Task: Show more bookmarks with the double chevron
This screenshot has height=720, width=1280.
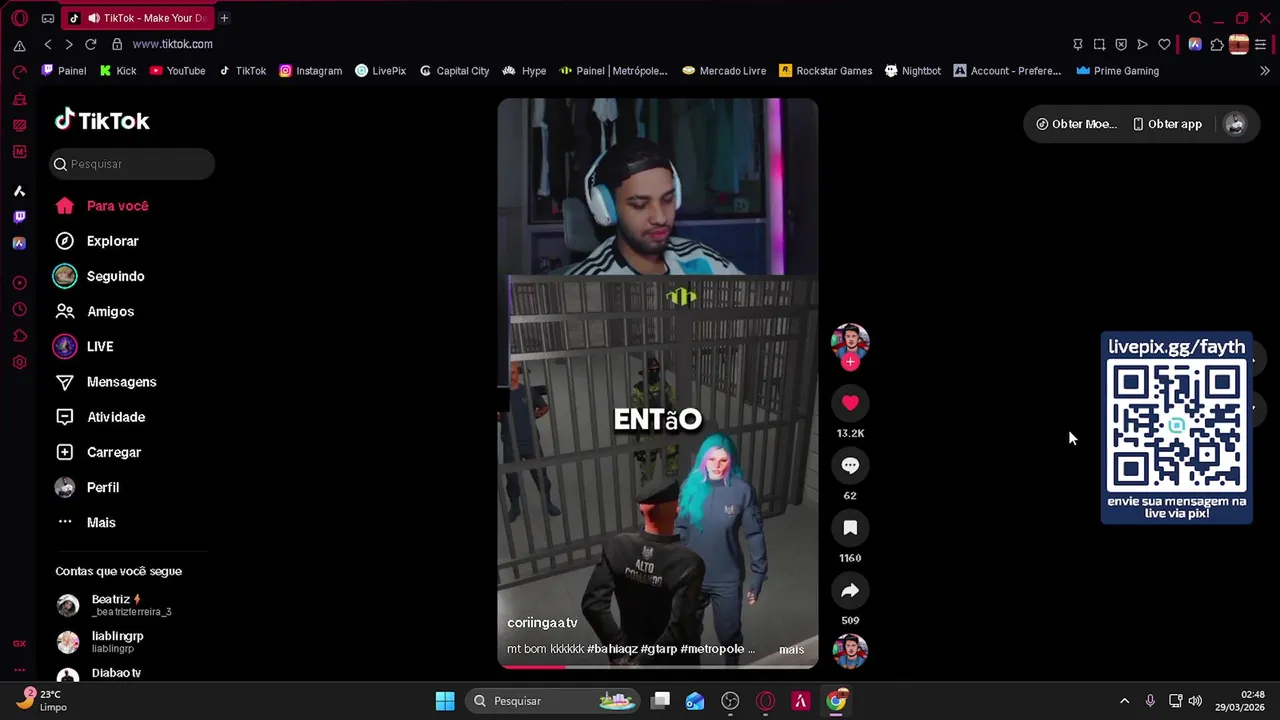Action: click(x=1264, y=71)
